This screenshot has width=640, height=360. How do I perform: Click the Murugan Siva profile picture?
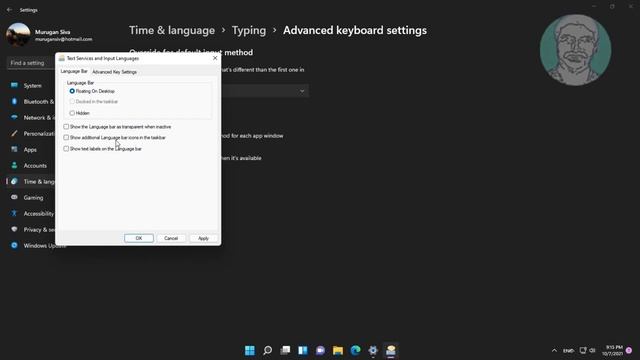(x=18, y=35)
